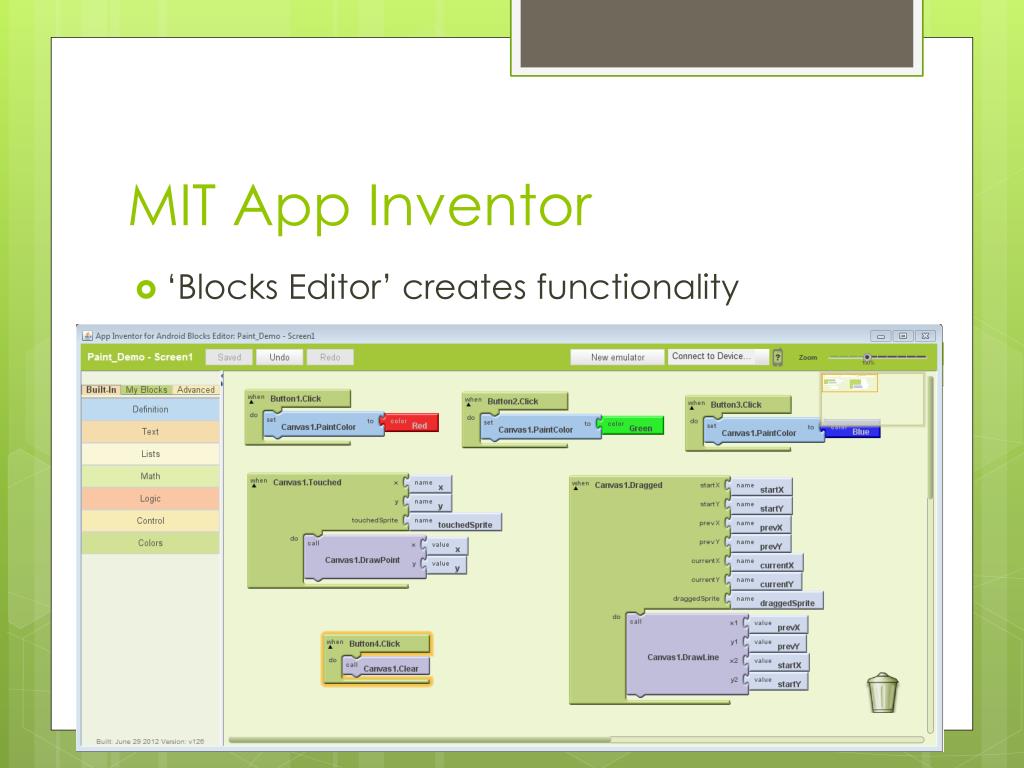
Task: Click the help question mark icon
Action: click(777, 357)
